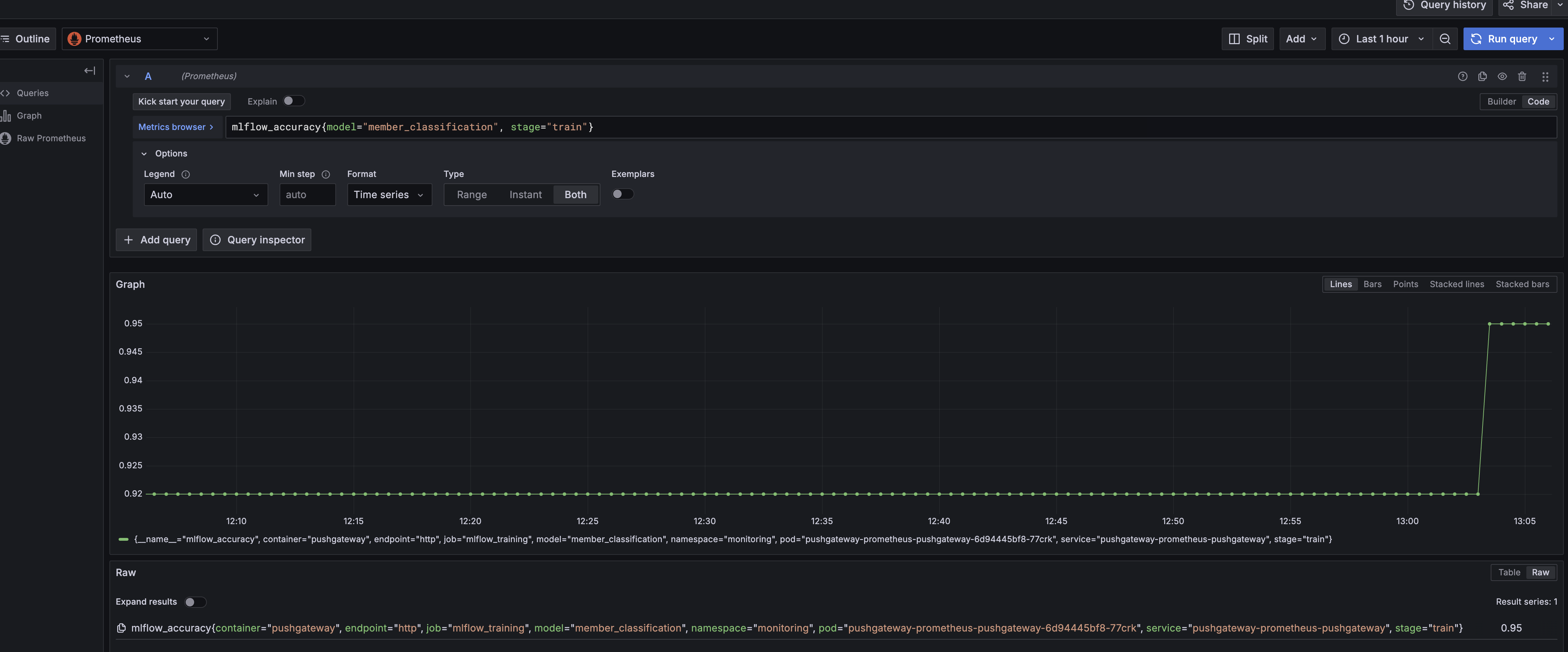Switch graph style to Lines
This screenshot has height=652, width=1568.
tap(1340, 284)
